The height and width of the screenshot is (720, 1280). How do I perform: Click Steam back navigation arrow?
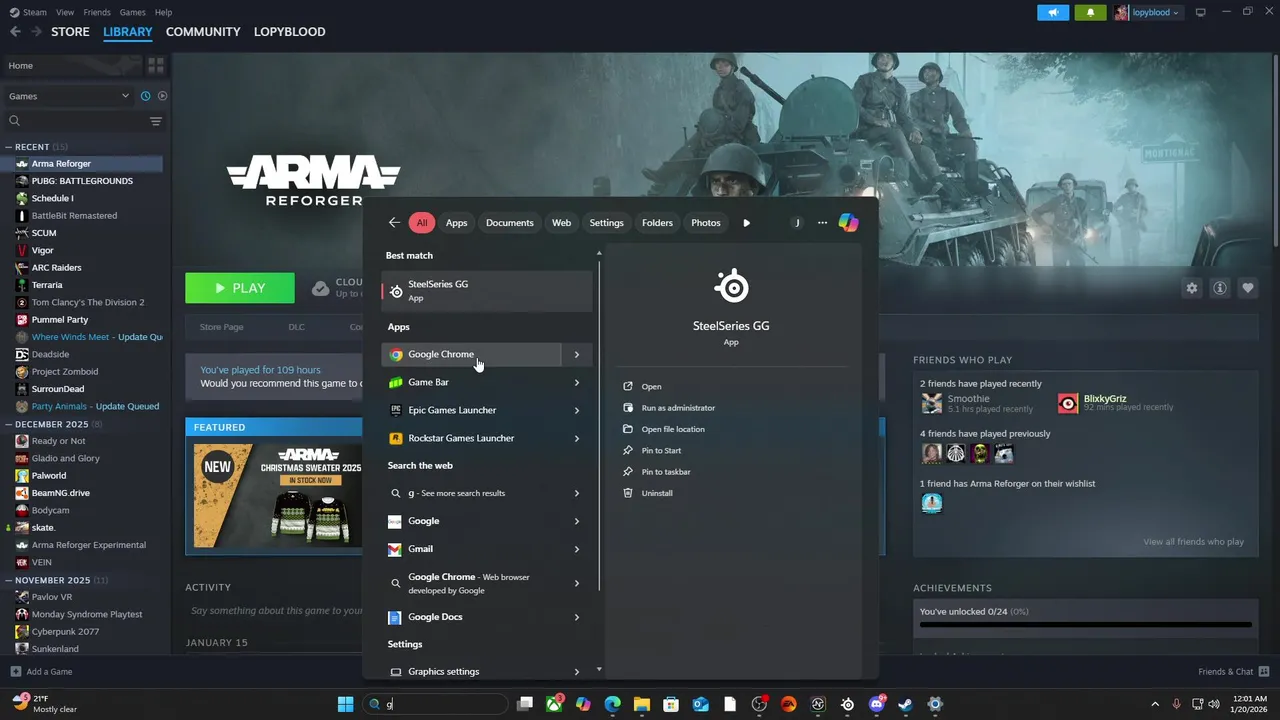(15, 32)
